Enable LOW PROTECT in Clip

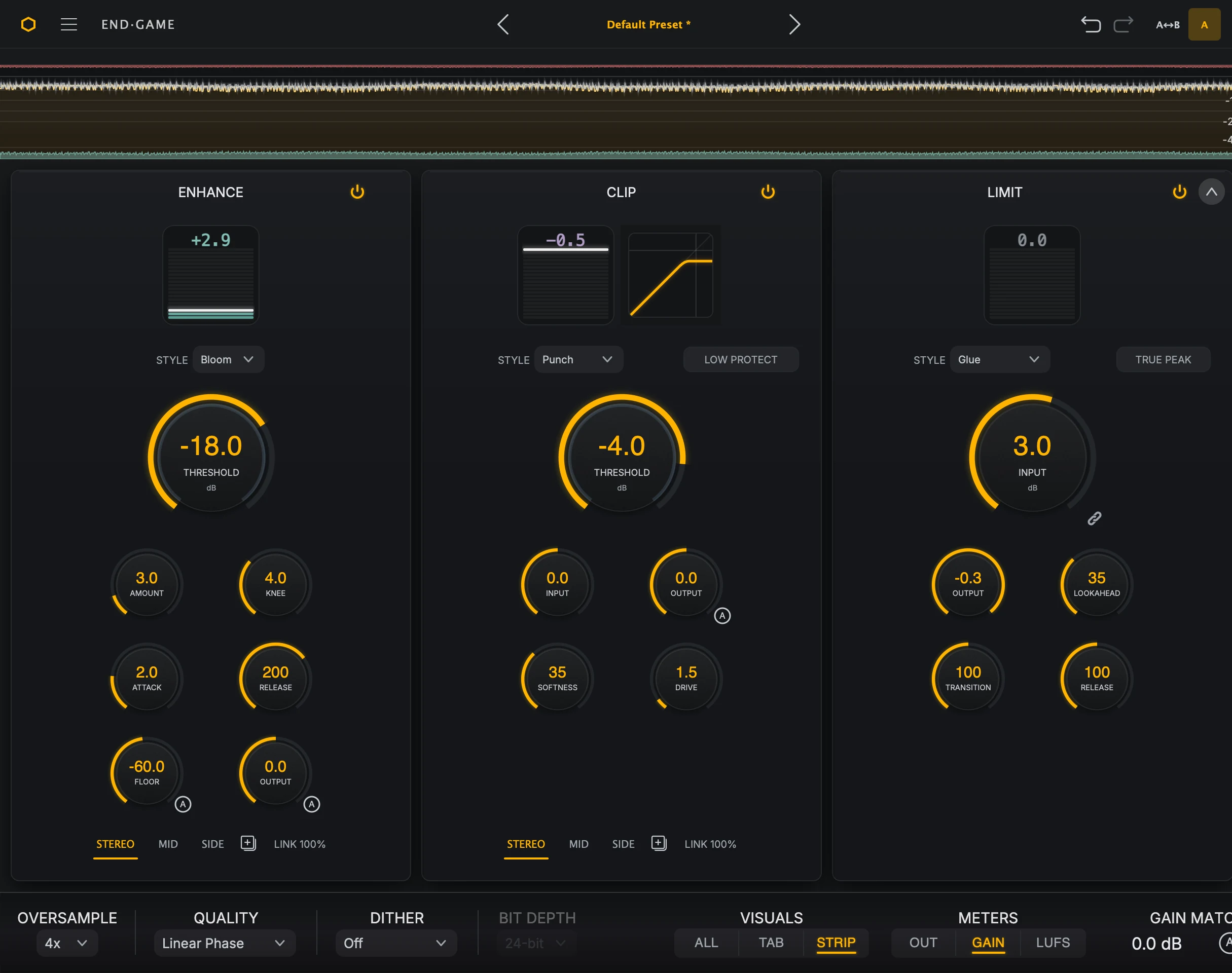[x=741, y=359]
